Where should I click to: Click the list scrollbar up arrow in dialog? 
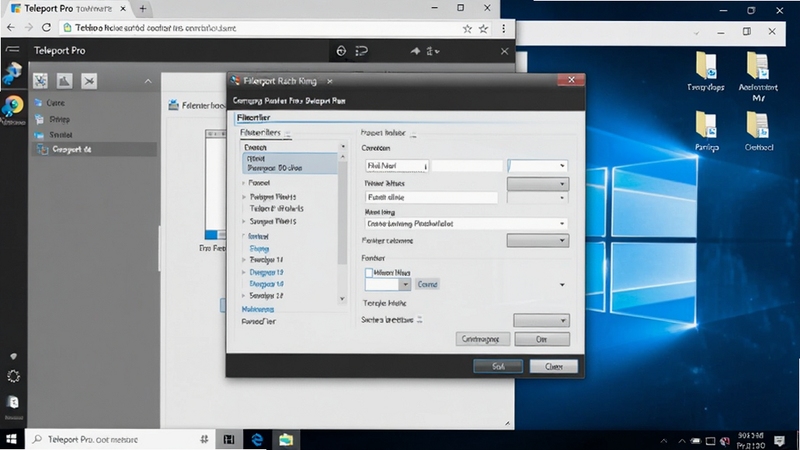pyautogui.click(x=342, y=157)
